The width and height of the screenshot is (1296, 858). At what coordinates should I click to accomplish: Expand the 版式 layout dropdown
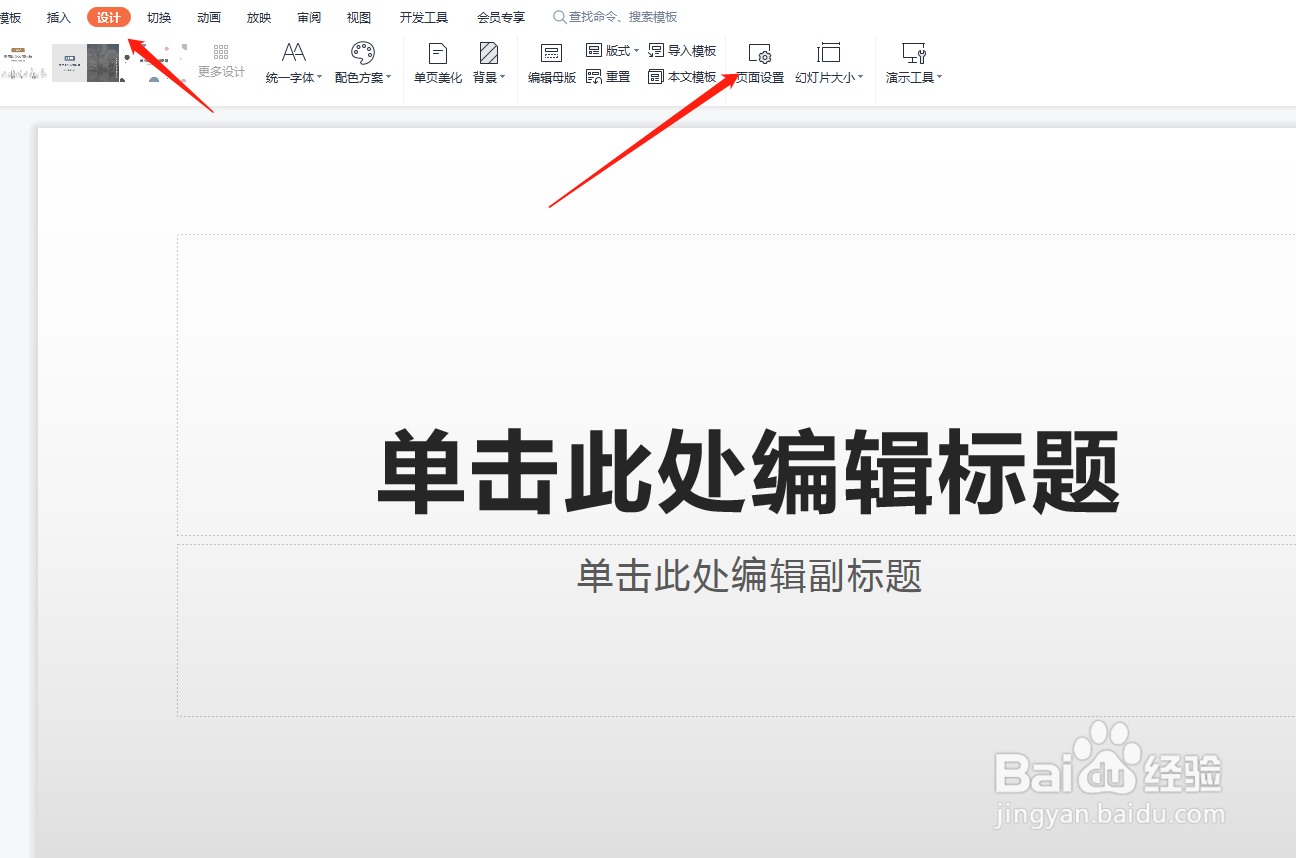click(x=612, y=50)
